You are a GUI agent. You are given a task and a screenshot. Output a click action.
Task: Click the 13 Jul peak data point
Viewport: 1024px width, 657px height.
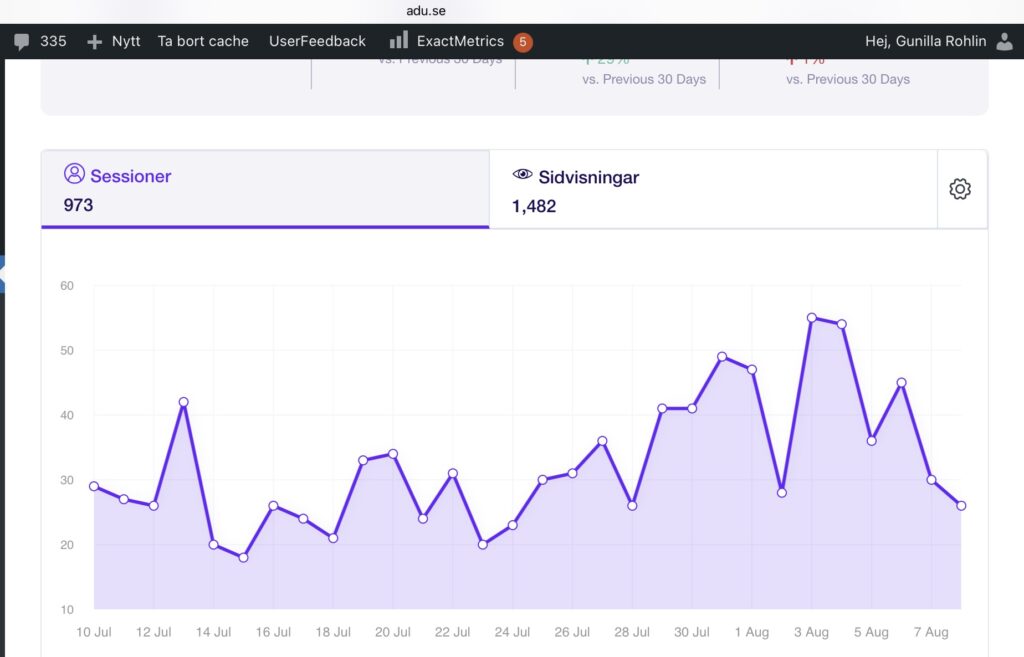pyautogui.click(x=184, y=402)
